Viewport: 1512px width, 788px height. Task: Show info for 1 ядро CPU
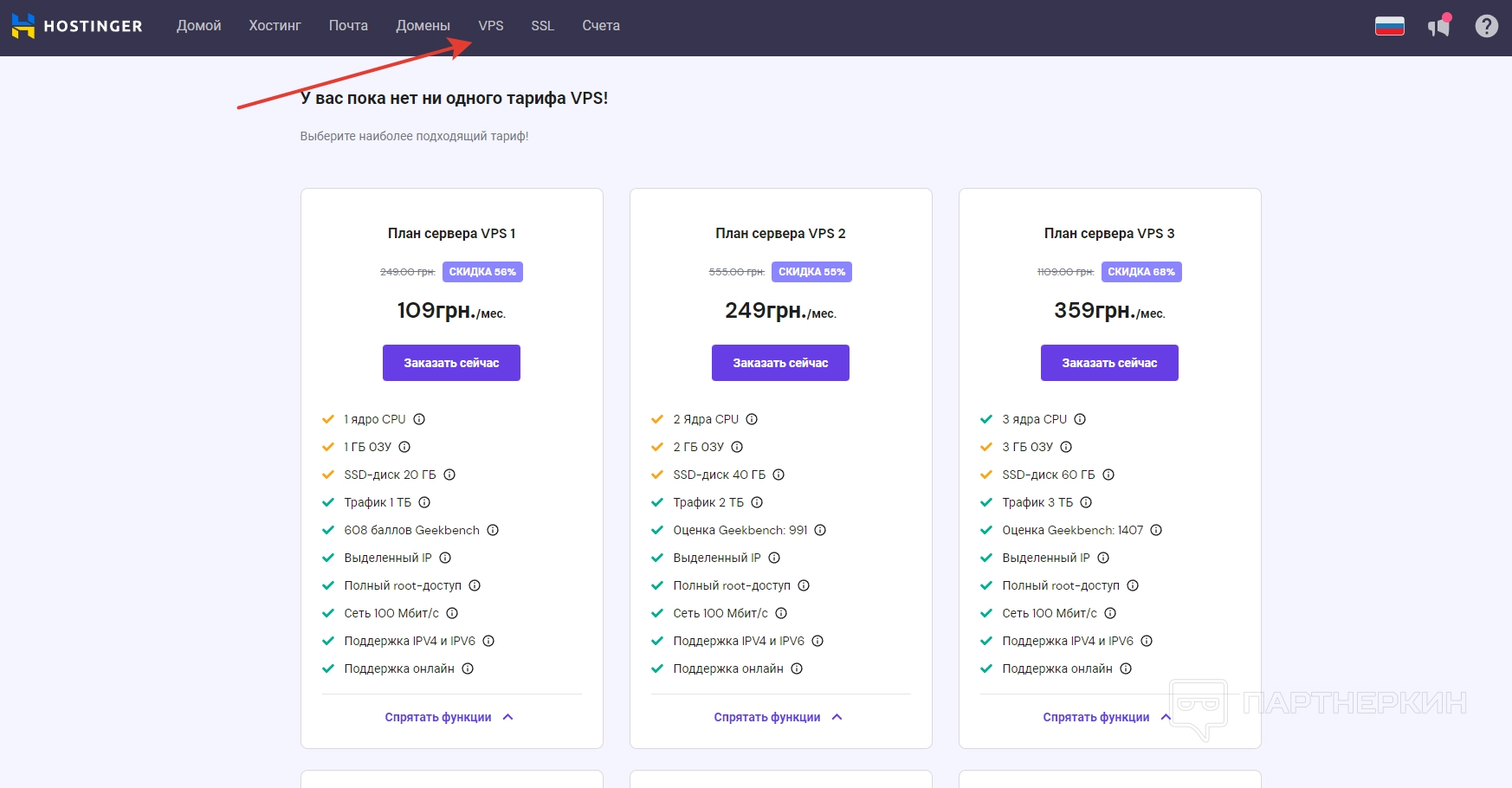pyautogui.click(x=419, y=419)
